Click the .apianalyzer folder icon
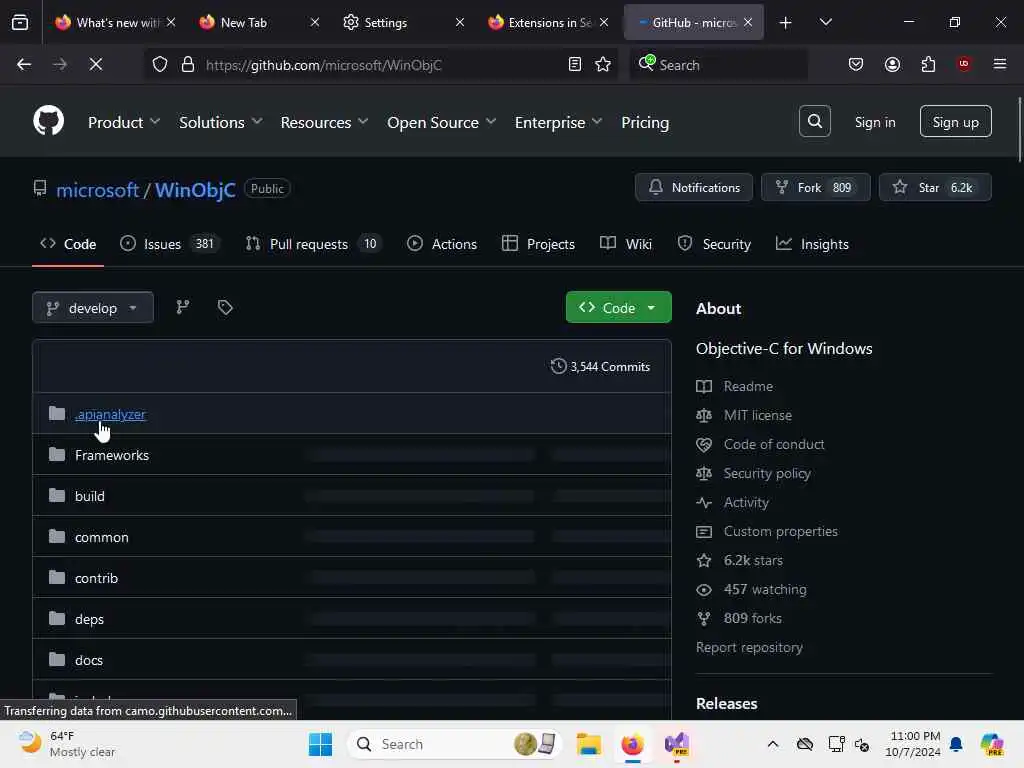Image resolution: width=1024 pixels, height=768 pixels. pos(57,413)
